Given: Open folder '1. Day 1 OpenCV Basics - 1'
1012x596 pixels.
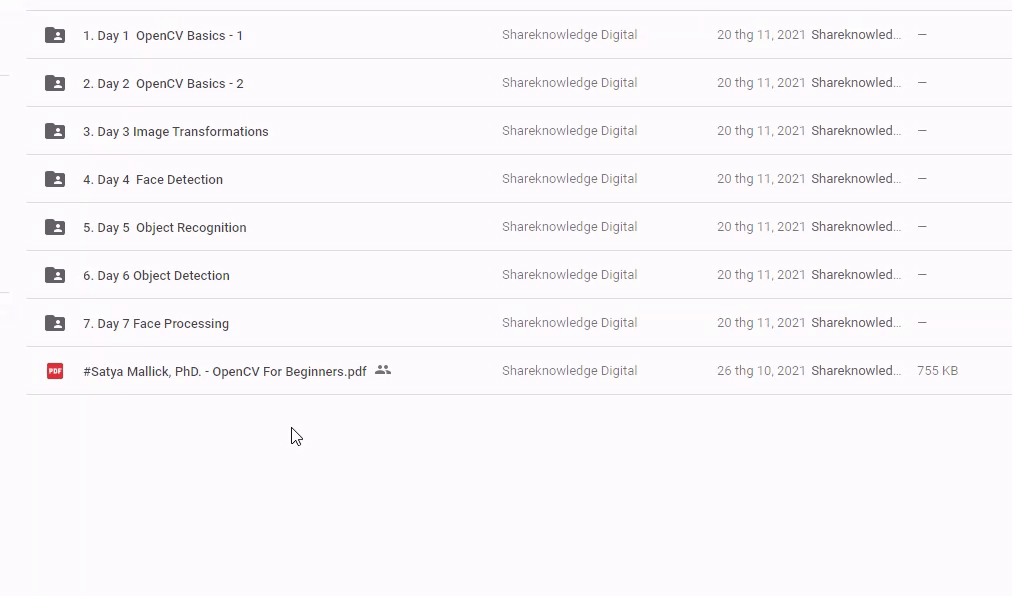Looking at the screenshot, I should coord(163,36).
